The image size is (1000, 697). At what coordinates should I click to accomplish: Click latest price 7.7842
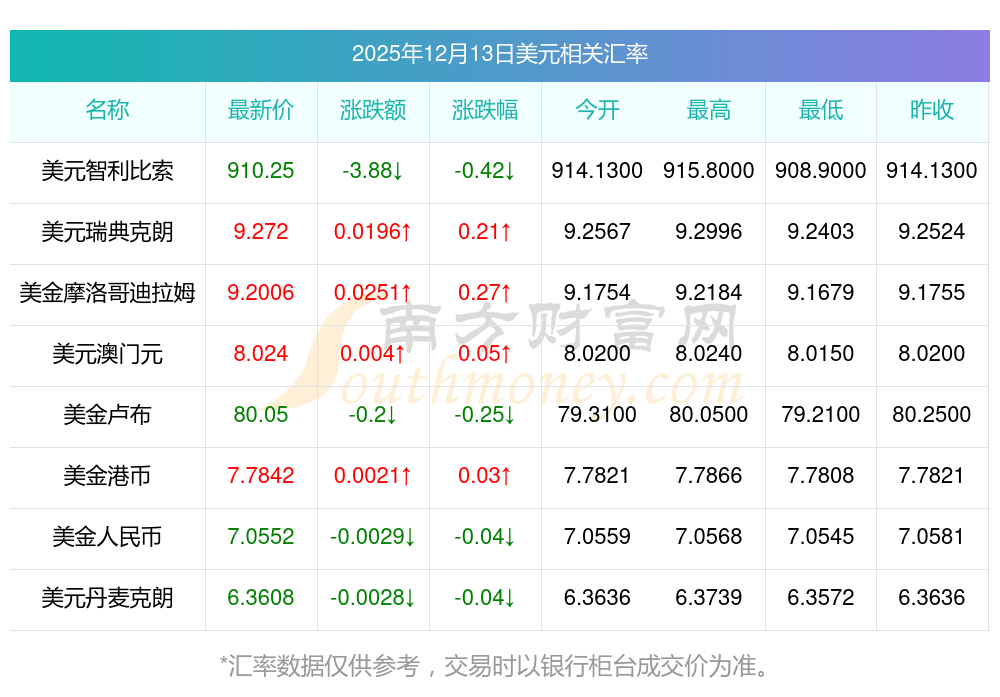tap(260, 476)
